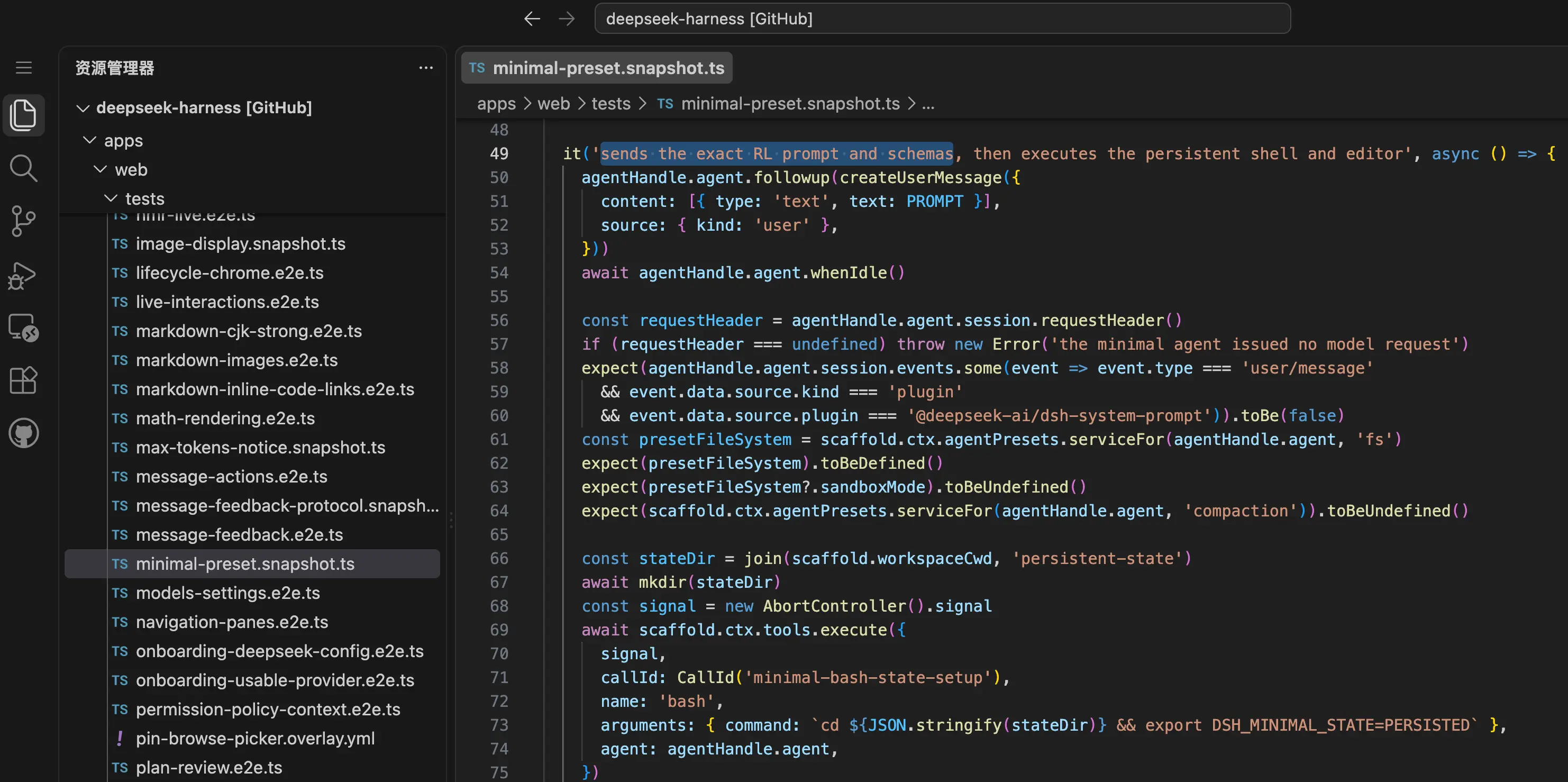Open message-feedback-protocol.snapsh... file
1568x782 pixels.
tap(252, 506)
